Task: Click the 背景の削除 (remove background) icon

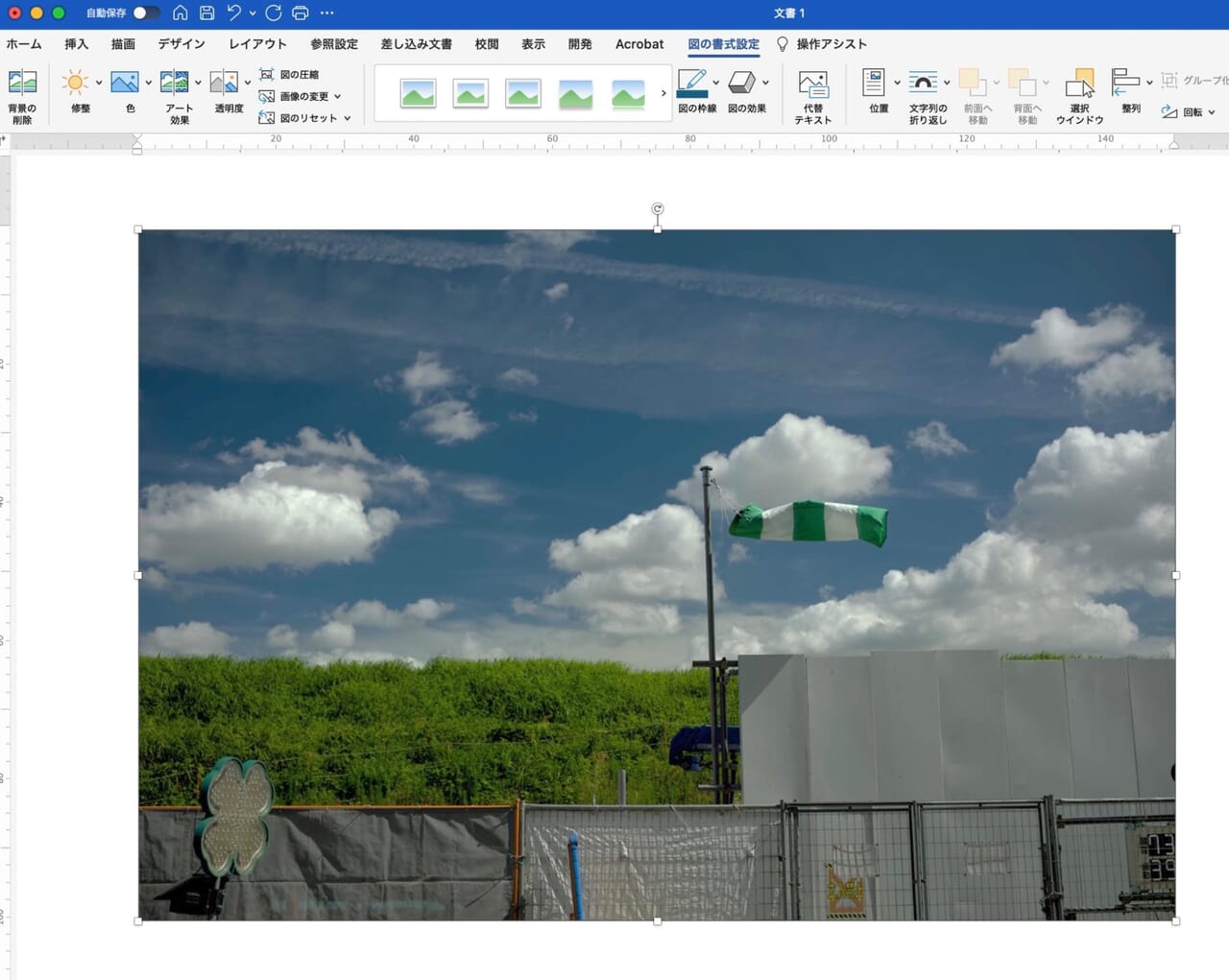Action: [22, 84]
